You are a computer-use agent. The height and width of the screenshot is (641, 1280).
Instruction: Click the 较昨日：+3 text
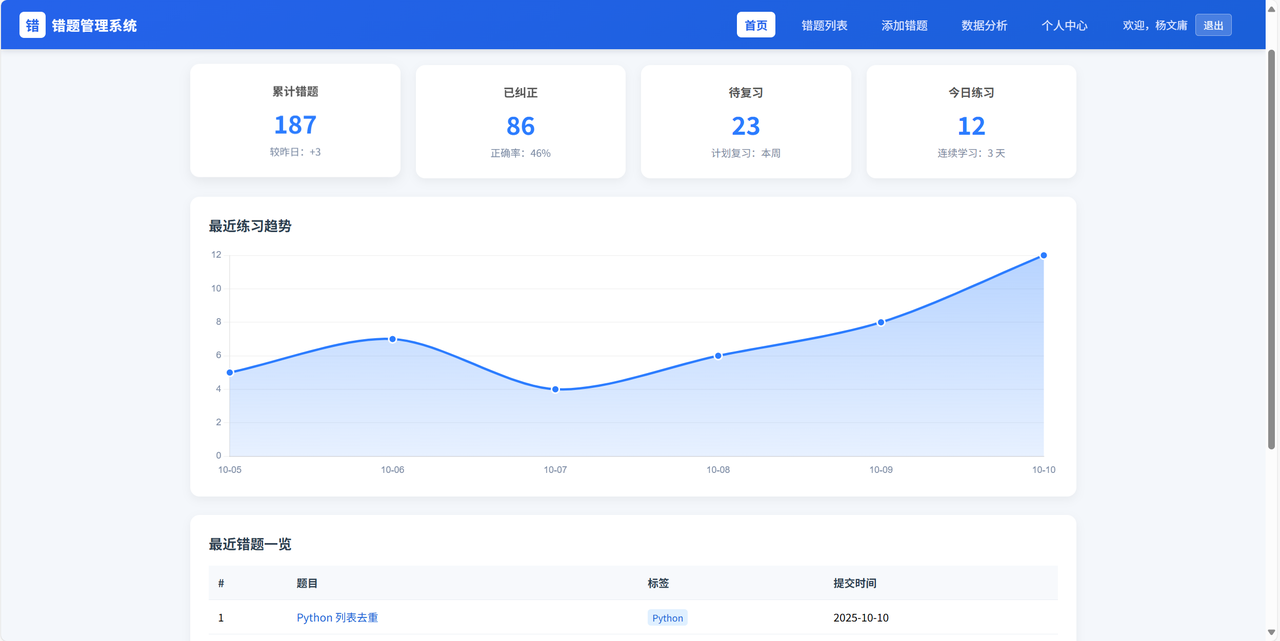[295, 152]
